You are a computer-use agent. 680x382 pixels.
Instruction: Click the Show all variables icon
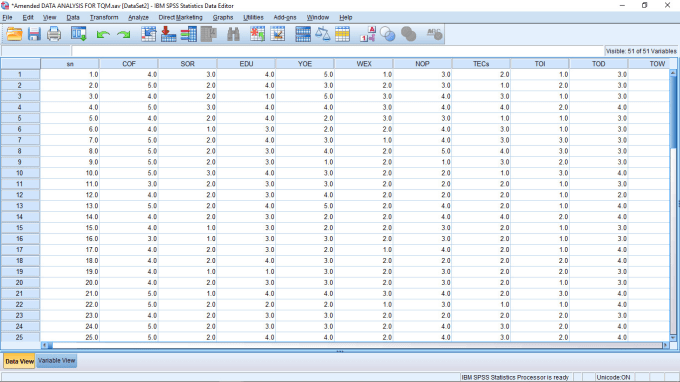pyautogui.click(x=408, y=34)
